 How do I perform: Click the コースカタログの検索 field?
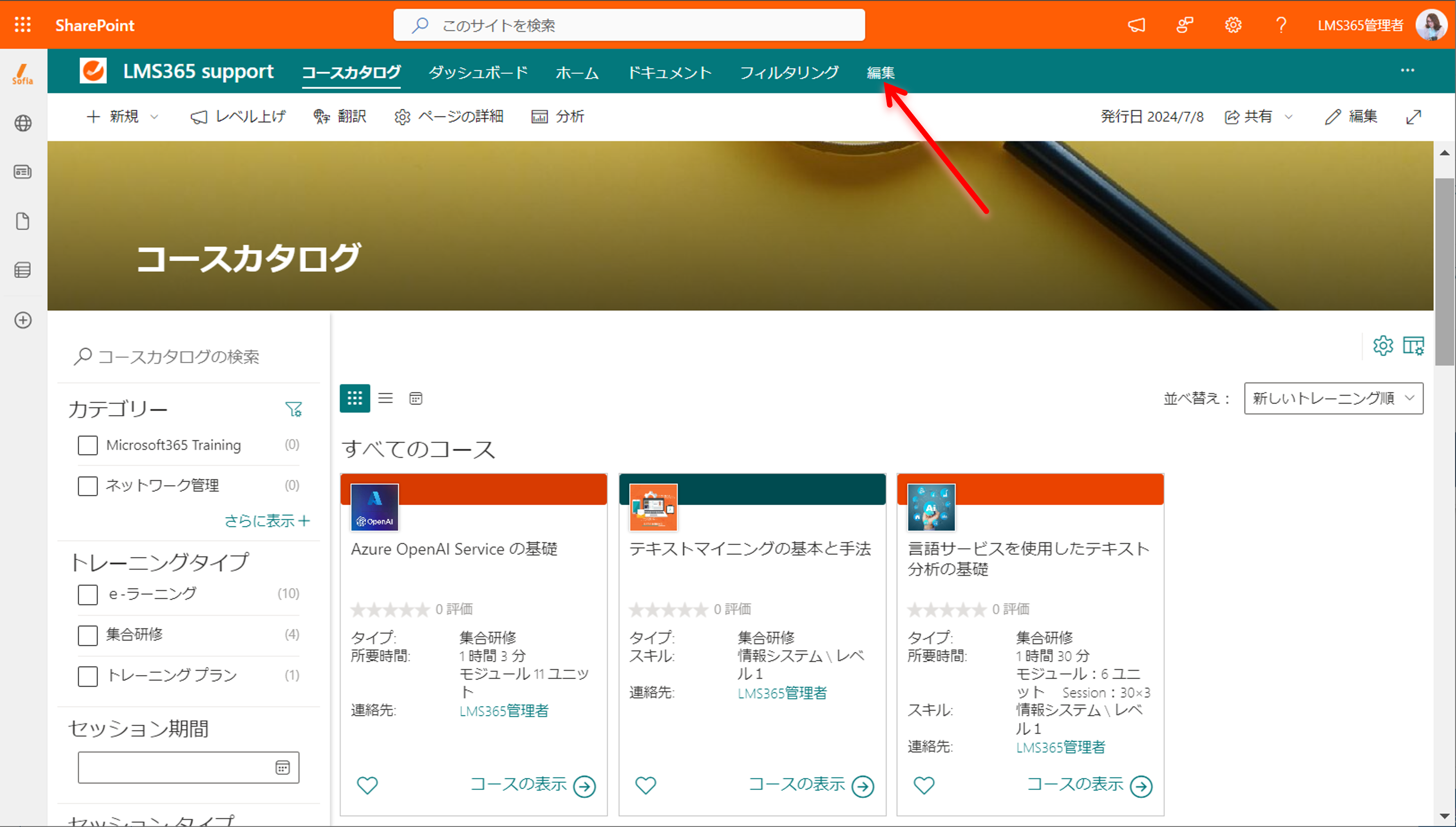[x=188, y=357]
